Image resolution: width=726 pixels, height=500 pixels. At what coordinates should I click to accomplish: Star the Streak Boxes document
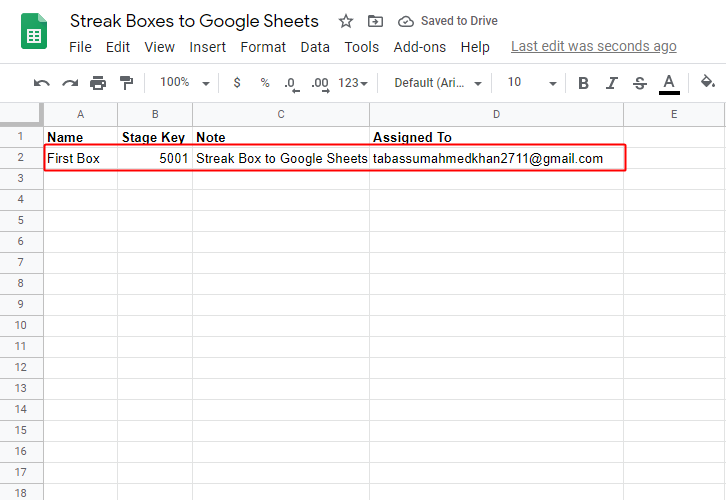coord(345,21)
